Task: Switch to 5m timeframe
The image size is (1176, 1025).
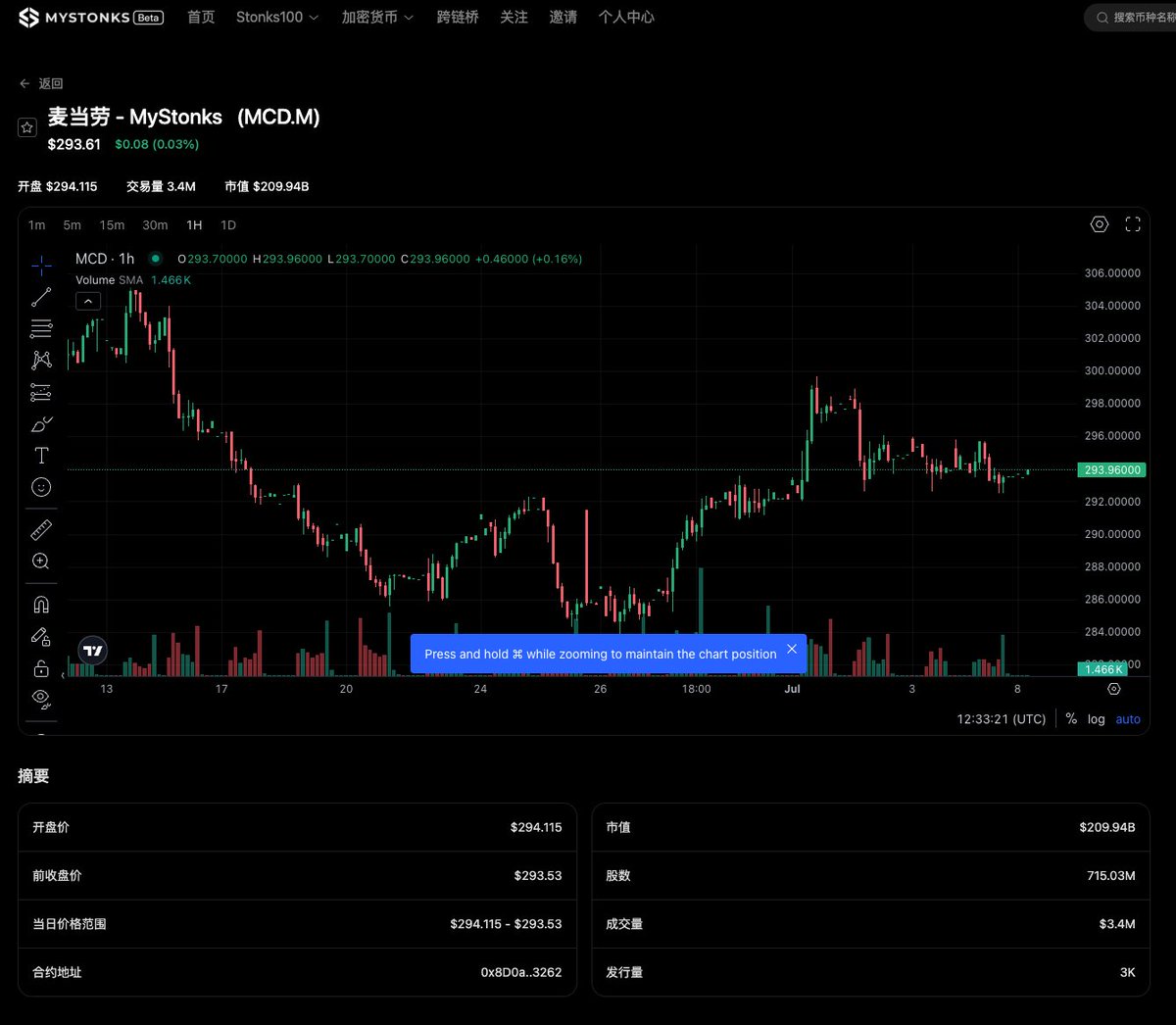Action: (x=73, y=225)
